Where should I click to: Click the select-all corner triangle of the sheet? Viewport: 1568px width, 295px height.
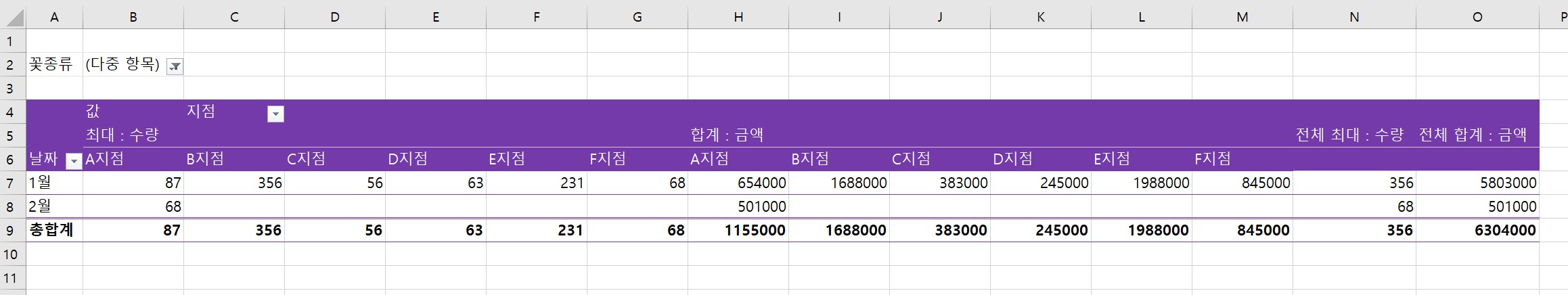point(14,17)
